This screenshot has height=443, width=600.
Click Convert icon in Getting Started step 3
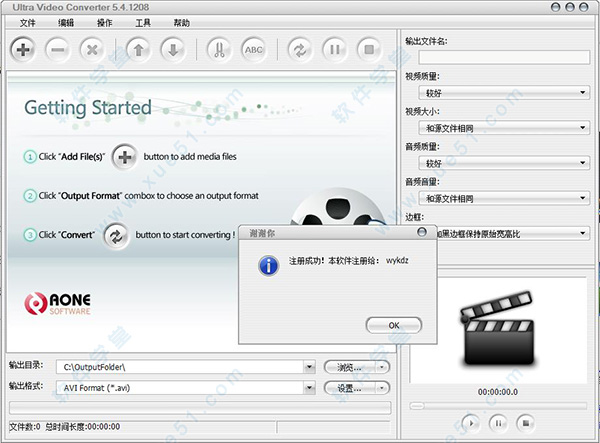click(x=116, y=236)
